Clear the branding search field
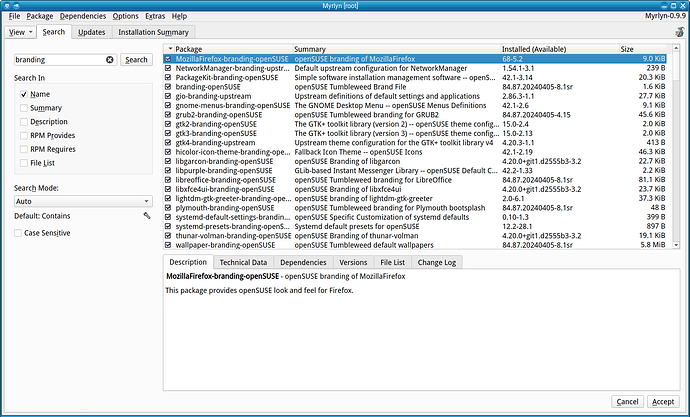Viewport: 690px width, 417px height. [110, 59]
